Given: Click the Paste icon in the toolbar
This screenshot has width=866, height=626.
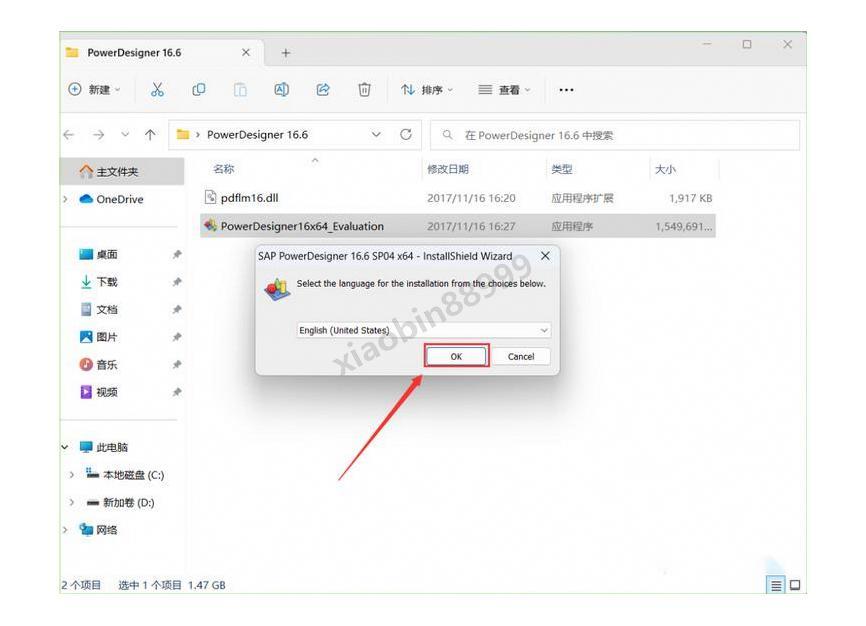Looking at the screenshot, I should click(x=240, y=90).
